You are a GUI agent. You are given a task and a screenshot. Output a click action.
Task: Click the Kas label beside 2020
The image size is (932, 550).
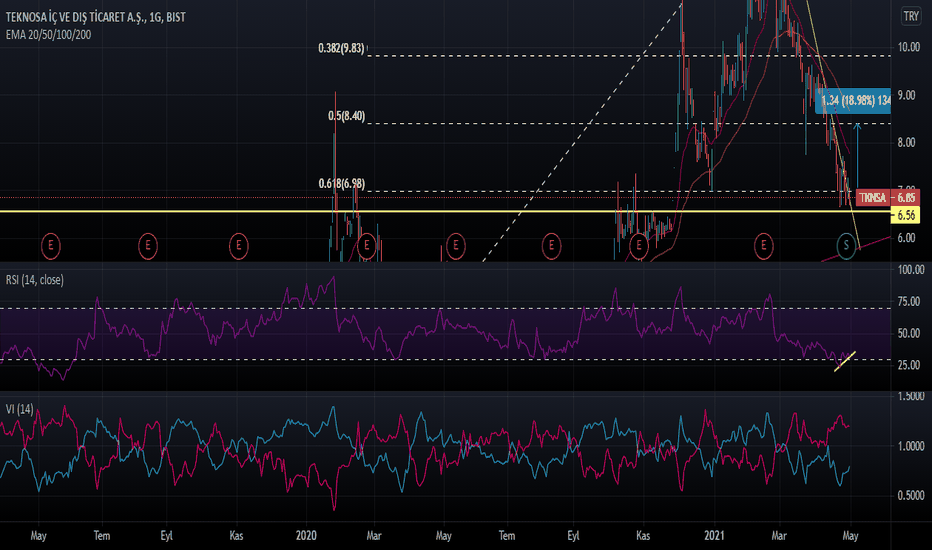click(237, 536)
